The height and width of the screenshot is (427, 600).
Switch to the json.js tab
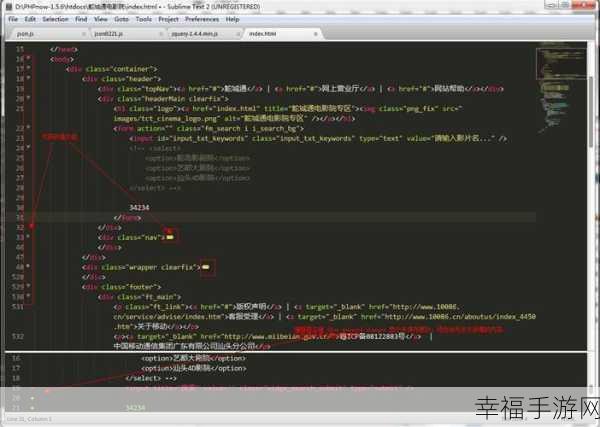[46, 34]
